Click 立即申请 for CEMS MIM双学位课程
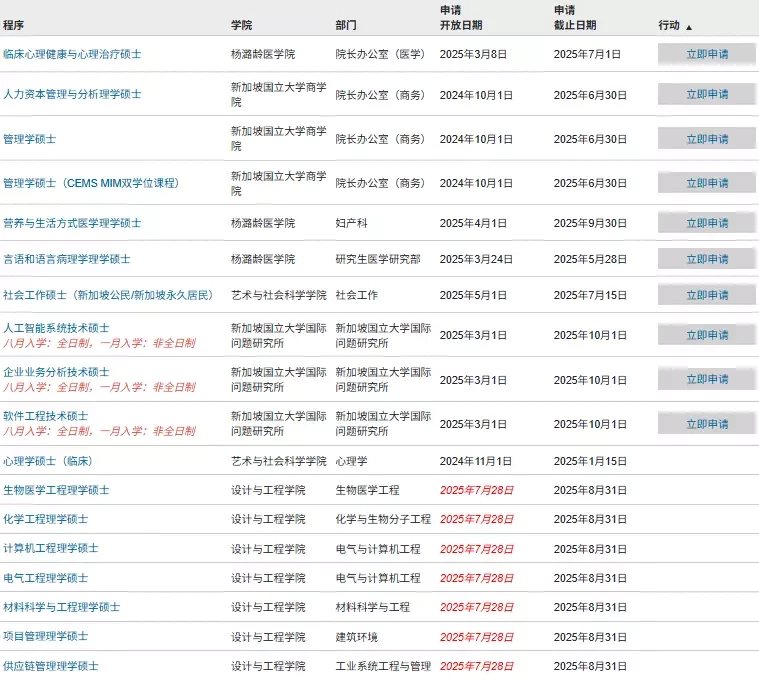The height and width of the screenshot is (679, 759). 707,183
